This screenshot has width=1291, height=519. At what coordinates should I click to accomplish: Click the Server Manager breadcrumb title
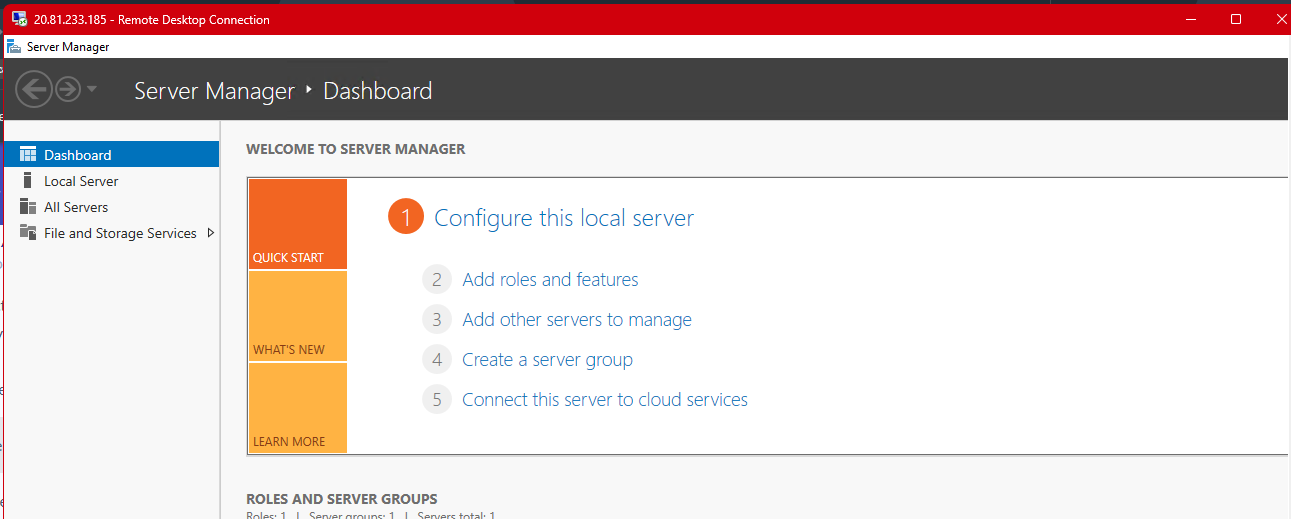[x=214, y=91]
